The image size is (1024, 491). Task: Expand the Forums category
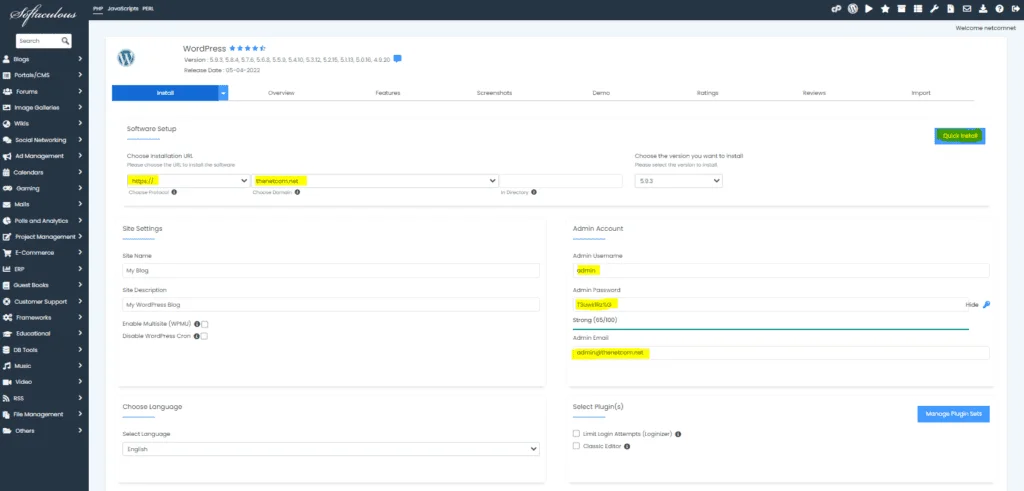pos(80,91)
